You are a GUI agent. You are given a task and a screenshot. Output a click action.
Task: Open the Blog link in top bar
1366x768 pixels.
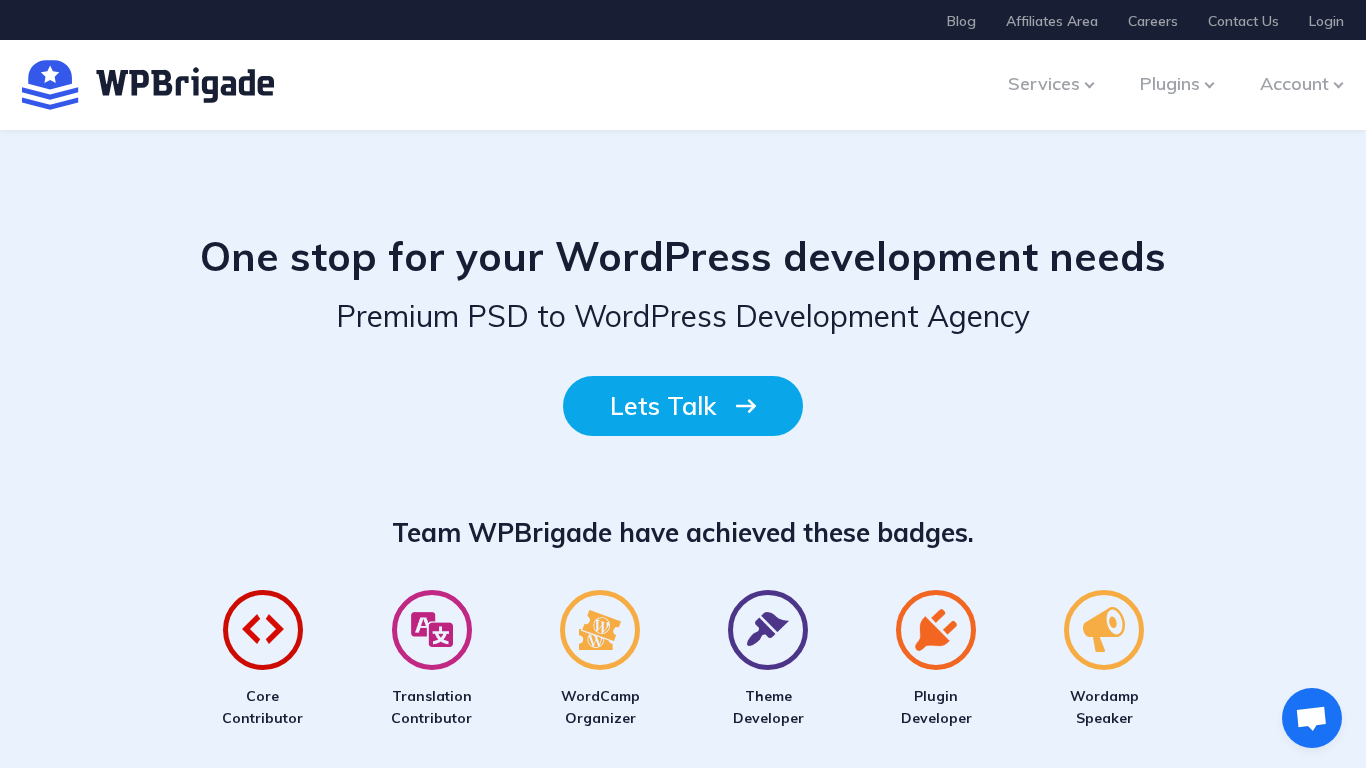coord(961,21)
